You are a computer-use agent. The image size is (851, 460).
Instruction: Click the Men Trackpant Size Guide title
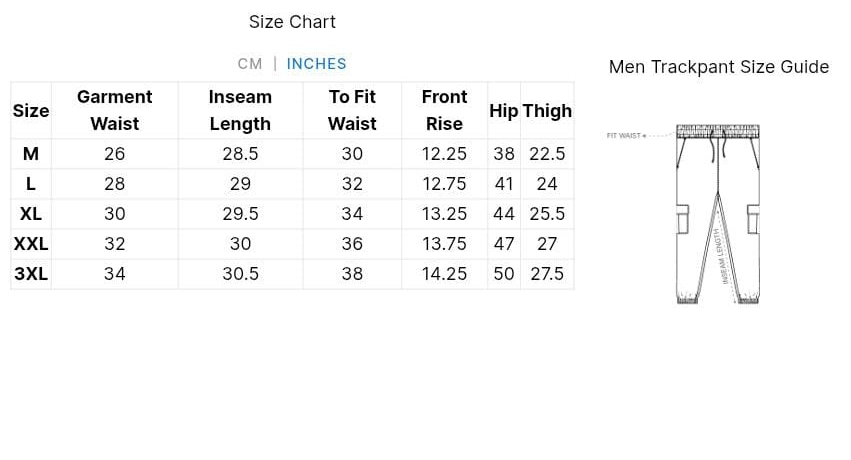click(718, 67)
